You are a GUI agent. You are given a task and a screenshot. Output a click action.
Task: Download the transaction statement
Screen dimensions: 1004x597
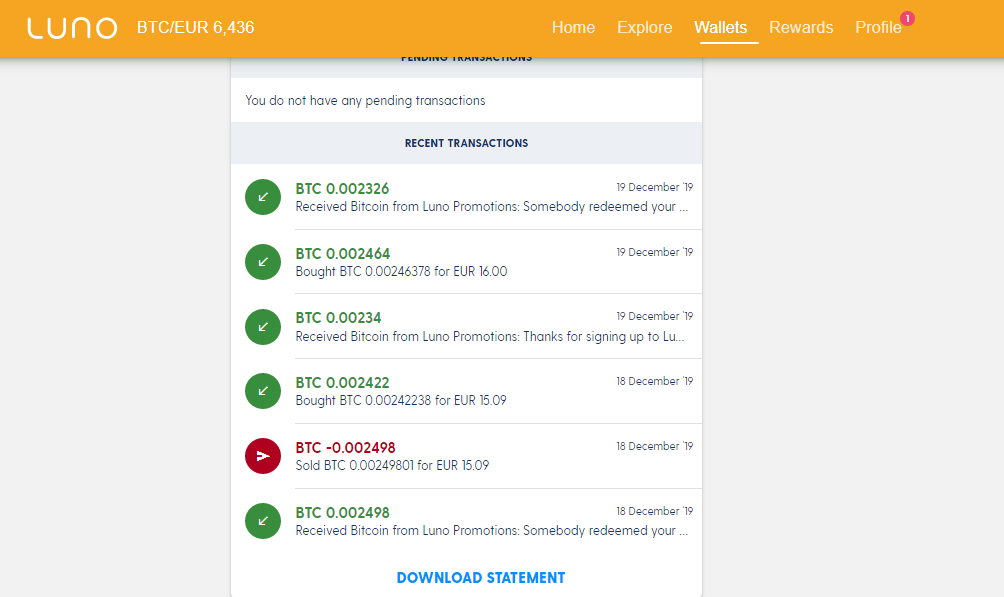click(480, 578)
